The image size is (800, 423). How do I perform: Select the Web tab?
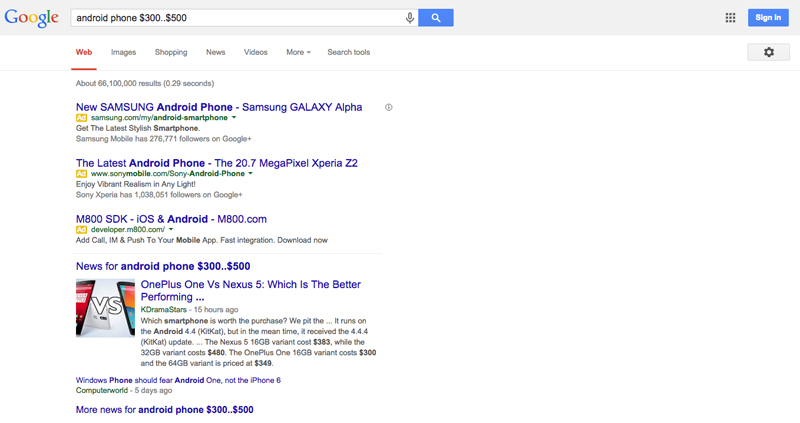click(84, 52)
